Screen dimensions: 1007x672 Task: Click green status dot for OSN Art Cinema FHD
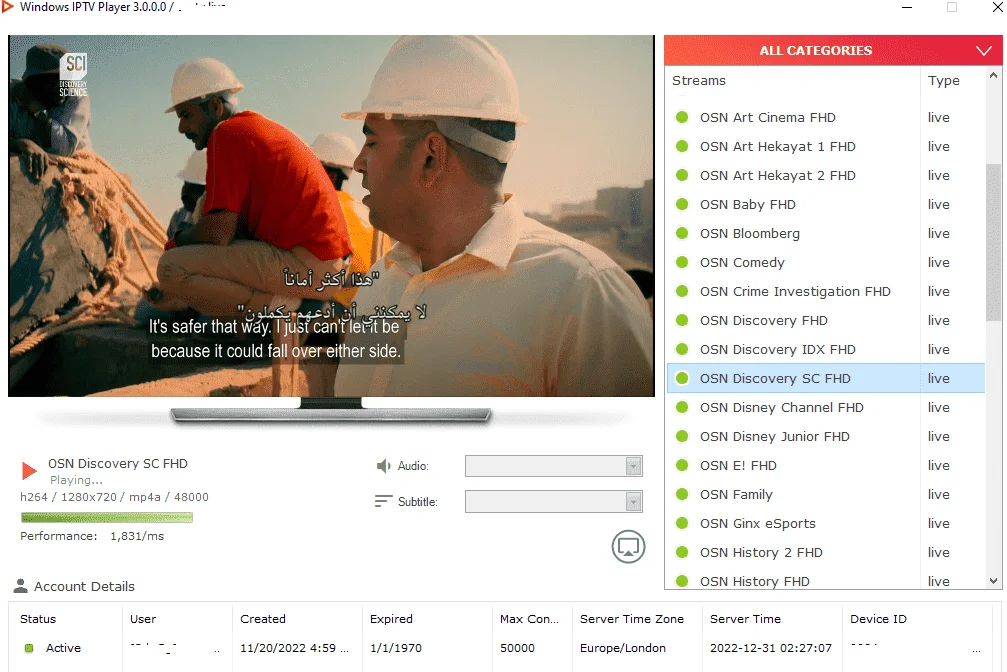click(x=682, y=117)
